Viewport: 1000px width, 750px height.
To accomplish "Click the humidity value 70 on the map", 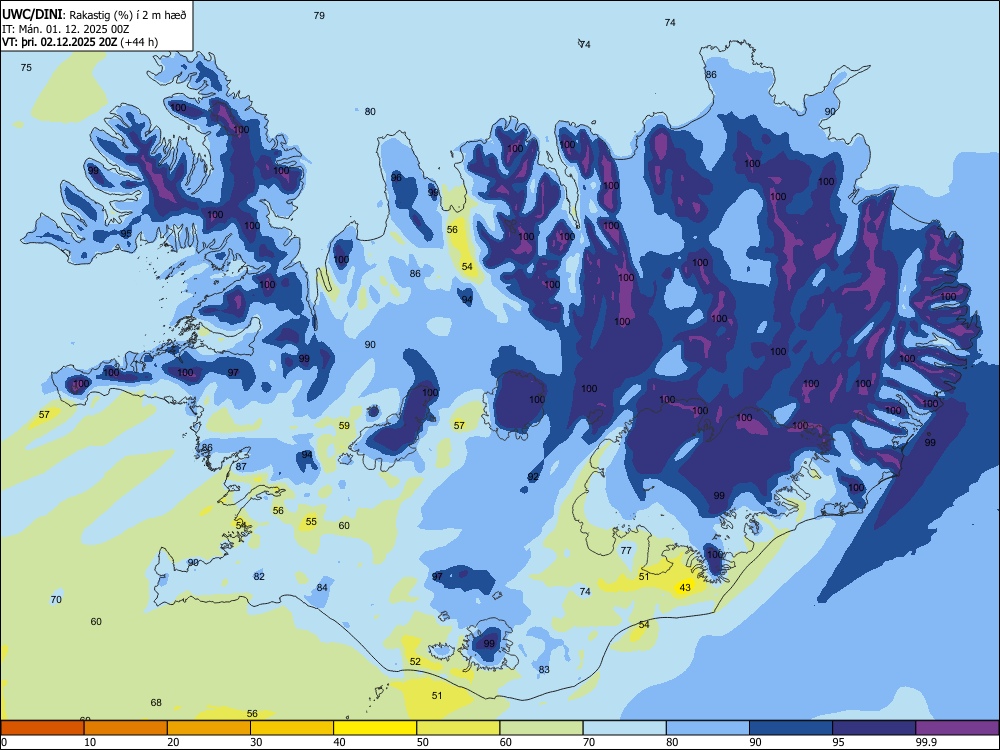I will coord(56,599).
